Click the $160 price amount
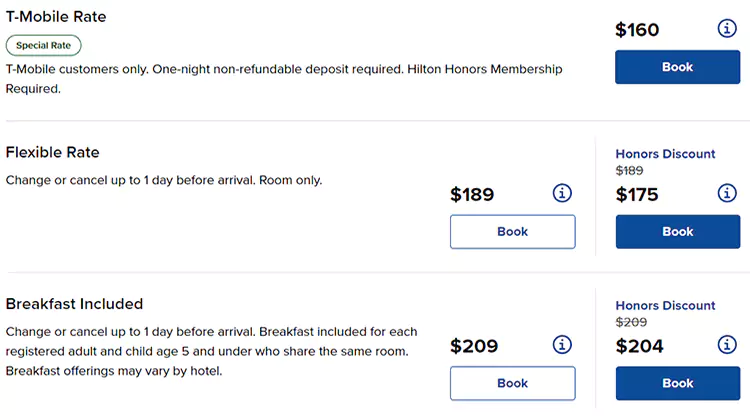 637,30
